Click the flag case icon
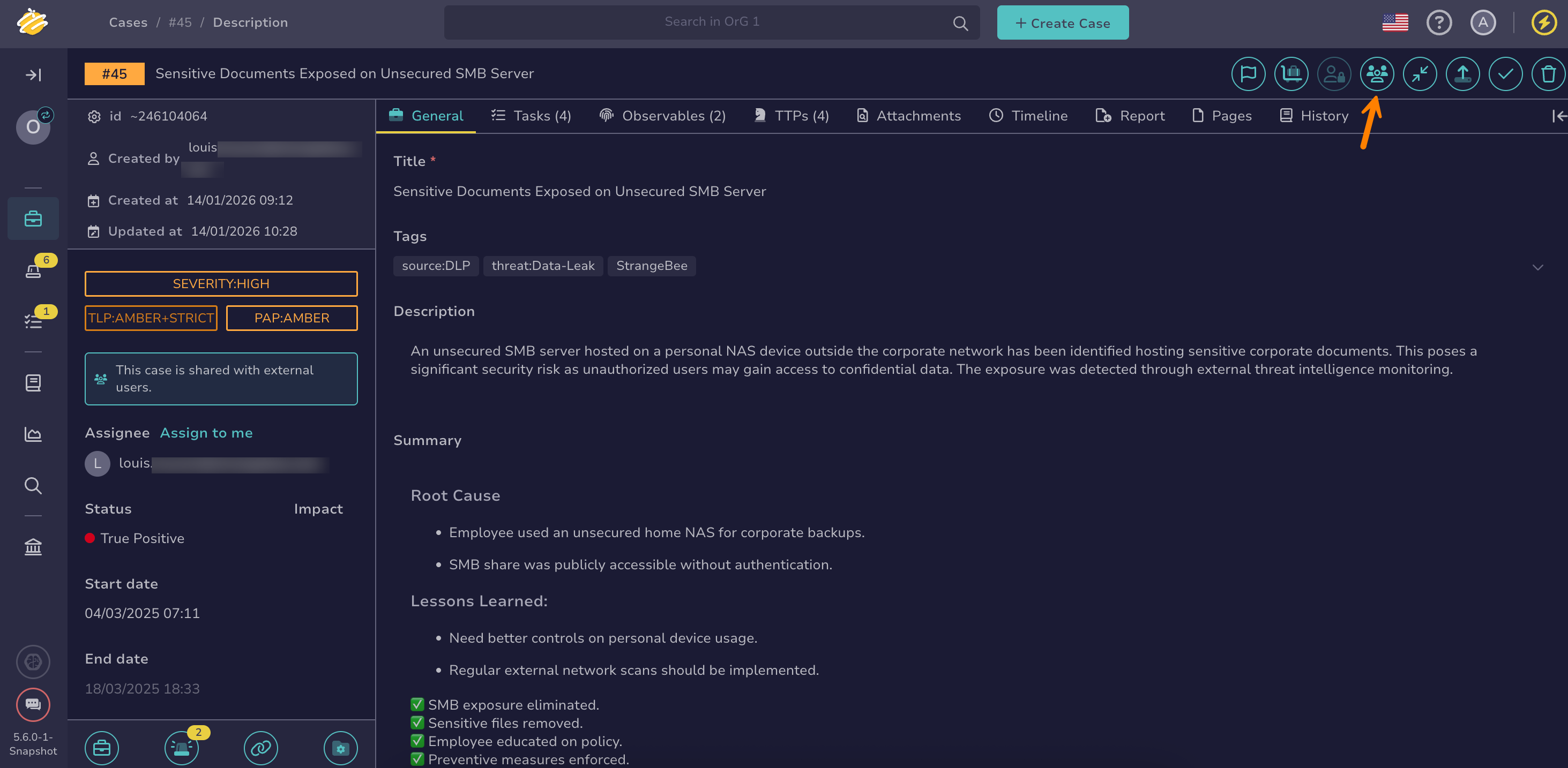 pyautogui.click(x=1248, y=74)
